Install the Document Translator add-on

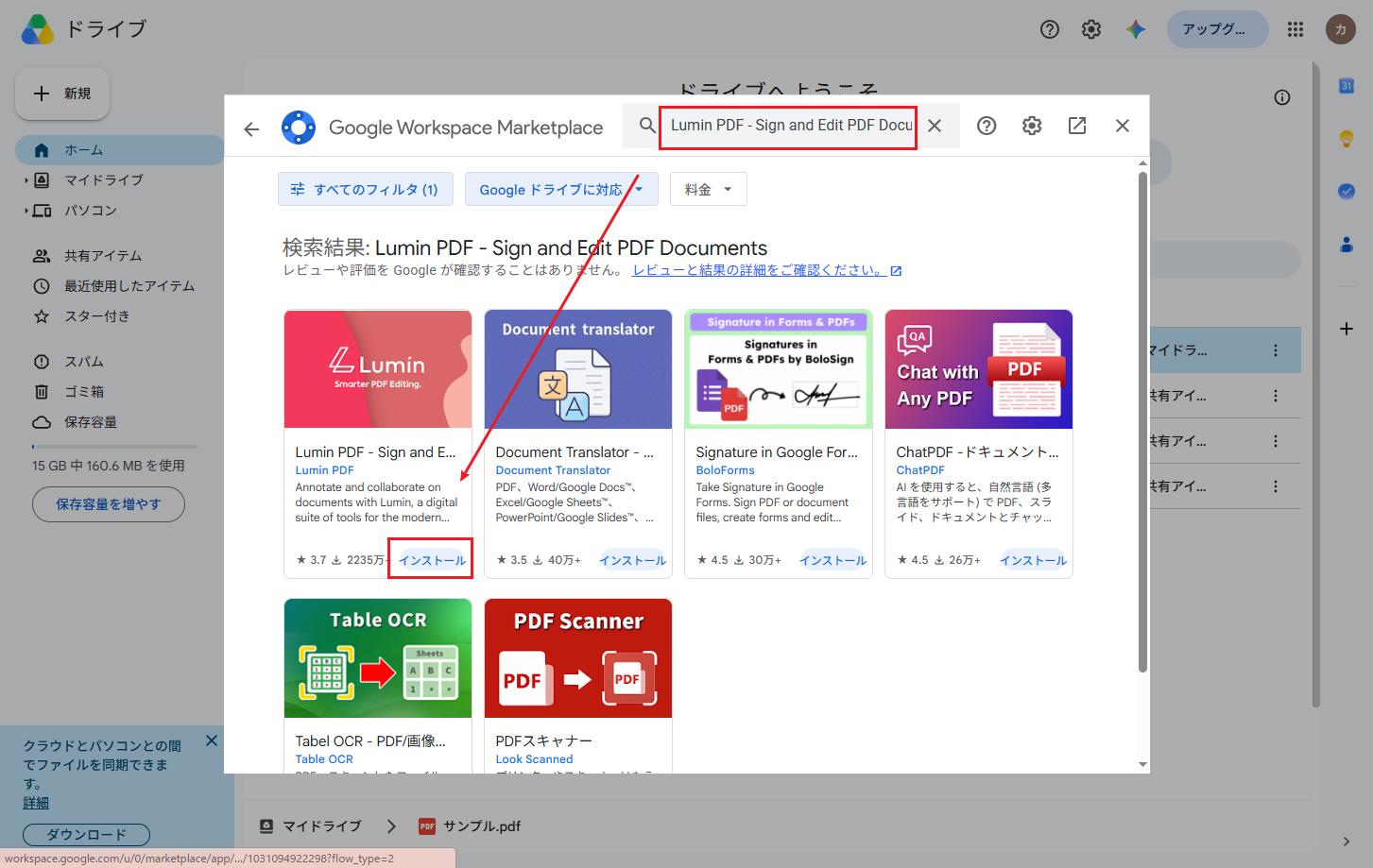click(632, 560)
